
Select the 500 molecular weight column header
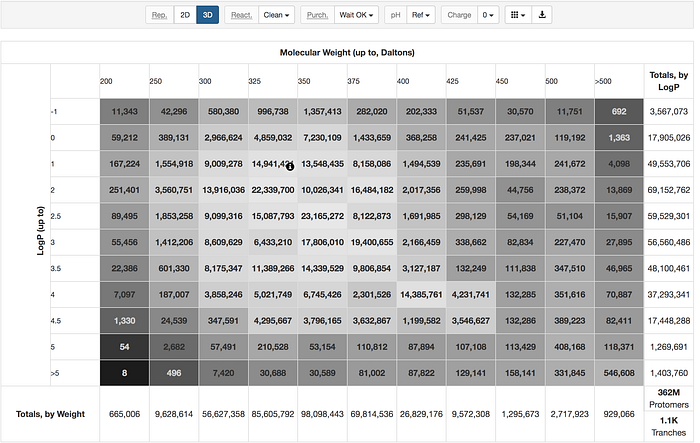coord(570,81)
